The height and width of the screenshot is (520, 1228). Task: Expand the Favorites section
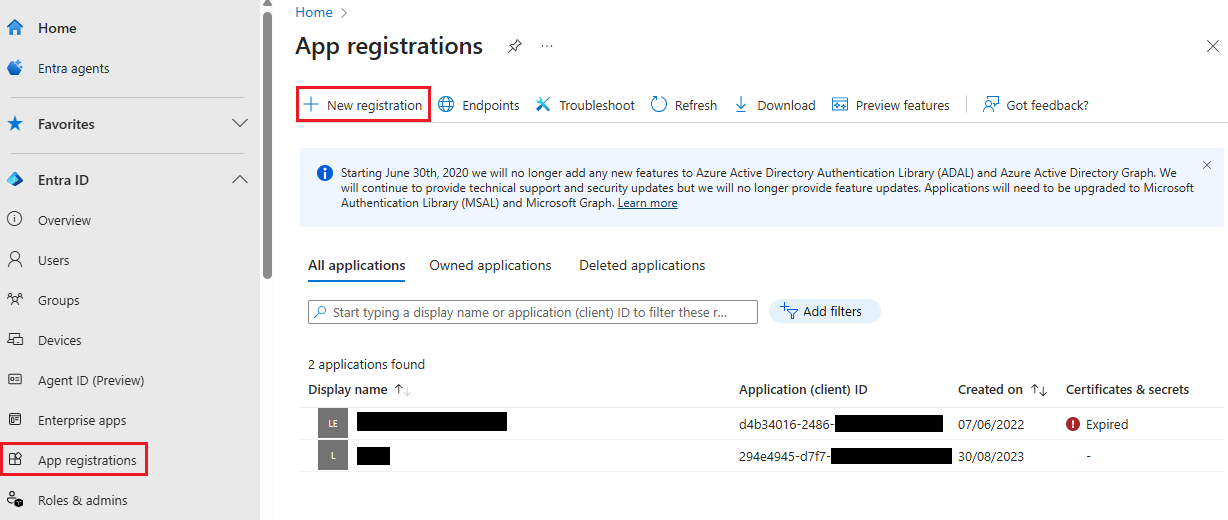pos(240,124)
